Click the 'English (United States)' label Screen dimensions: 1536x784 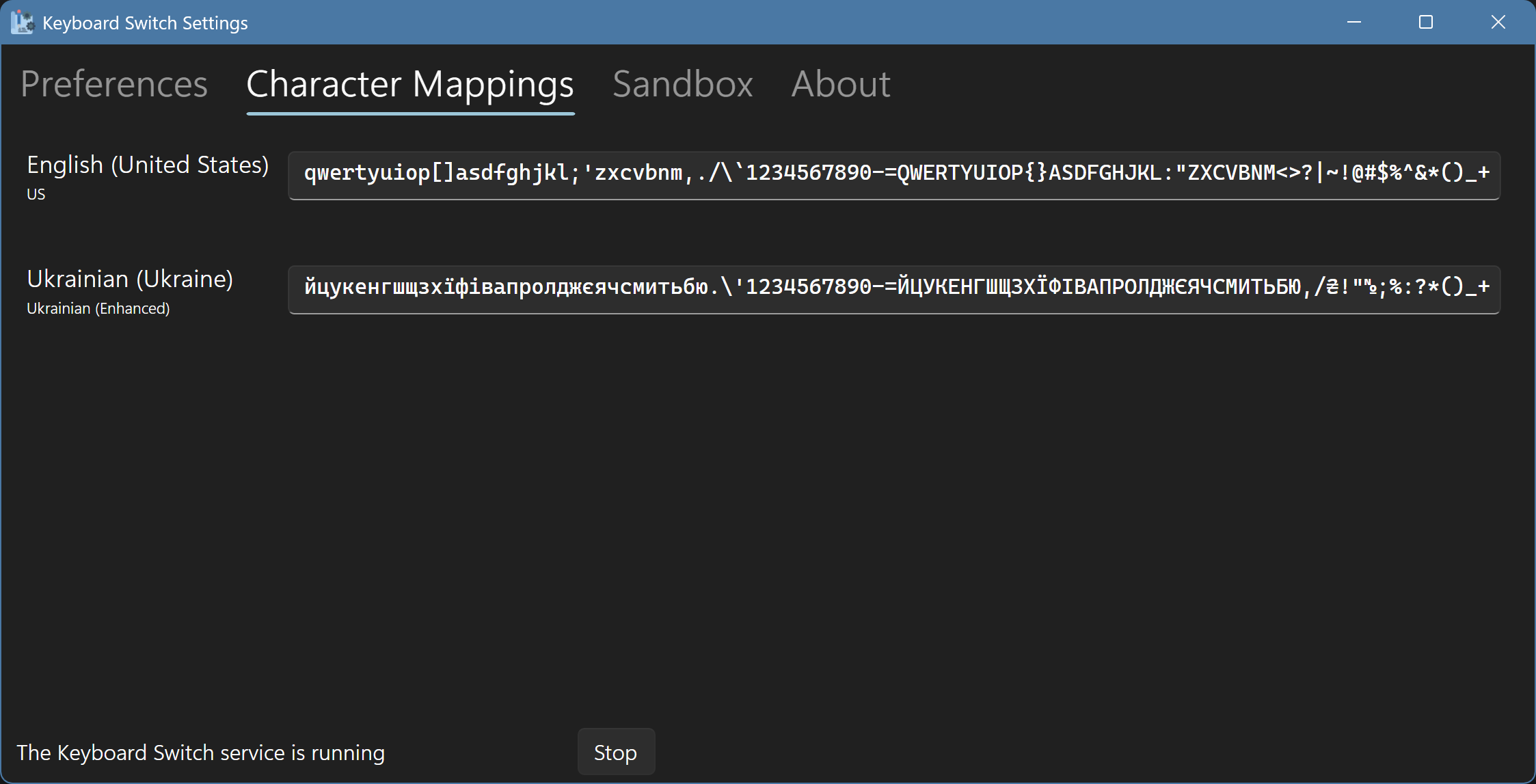tap(148, 165)
